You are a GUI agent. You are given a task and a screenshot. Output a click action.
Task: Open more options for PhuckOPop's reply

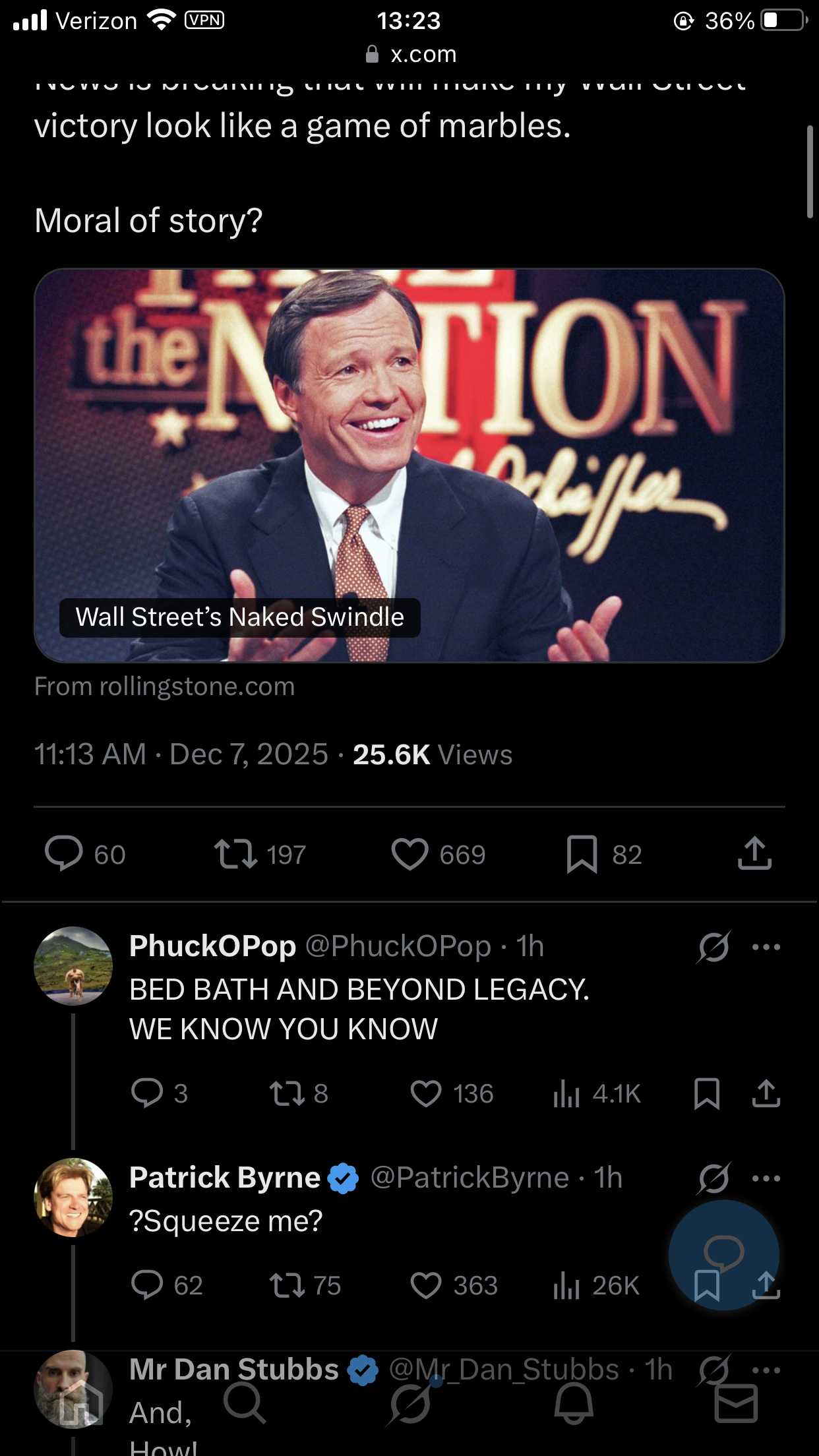click(766, 947)
